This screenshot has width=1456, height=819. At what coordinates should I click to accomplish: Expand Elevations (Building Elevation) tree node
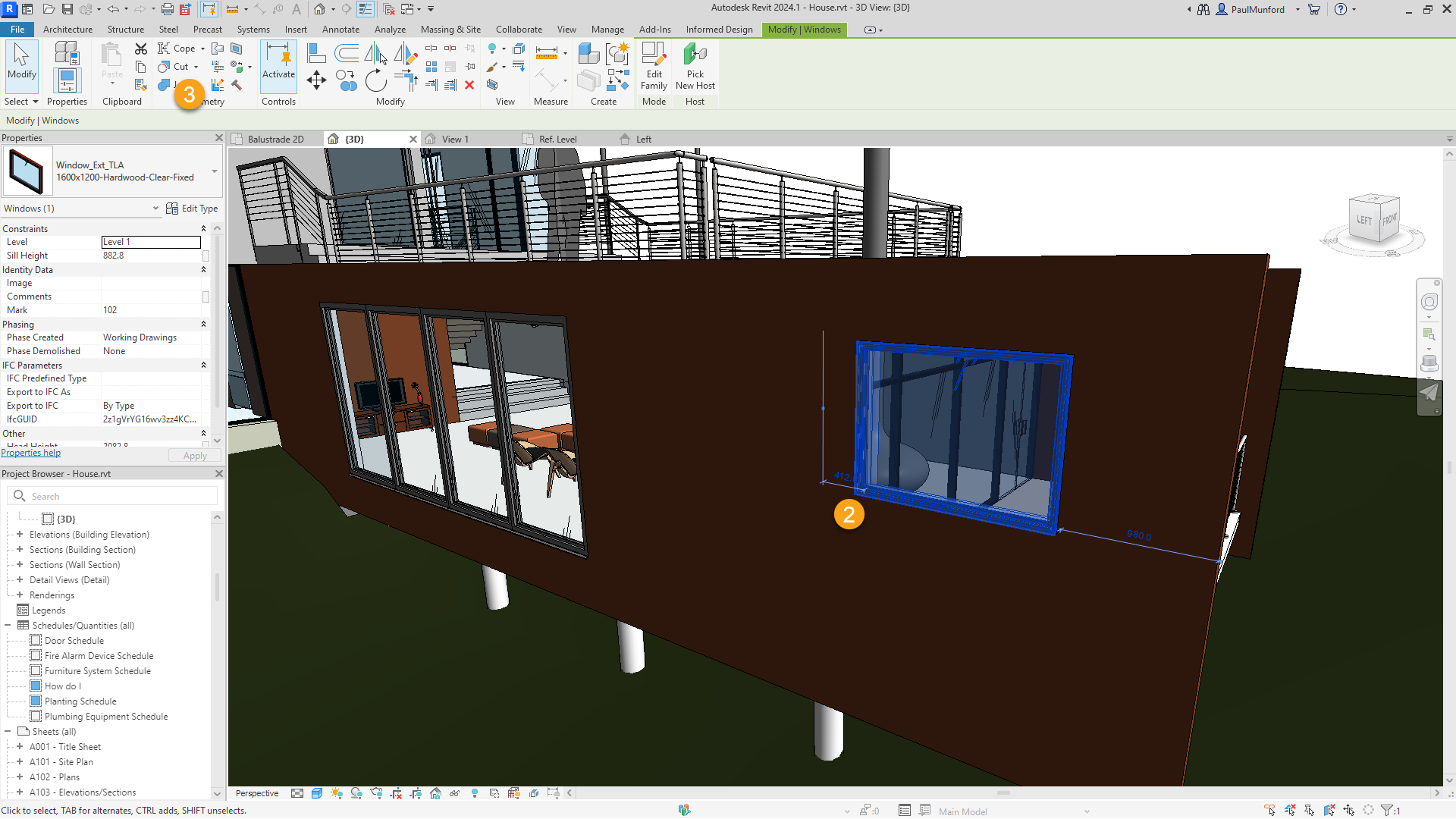coord(20,535)
